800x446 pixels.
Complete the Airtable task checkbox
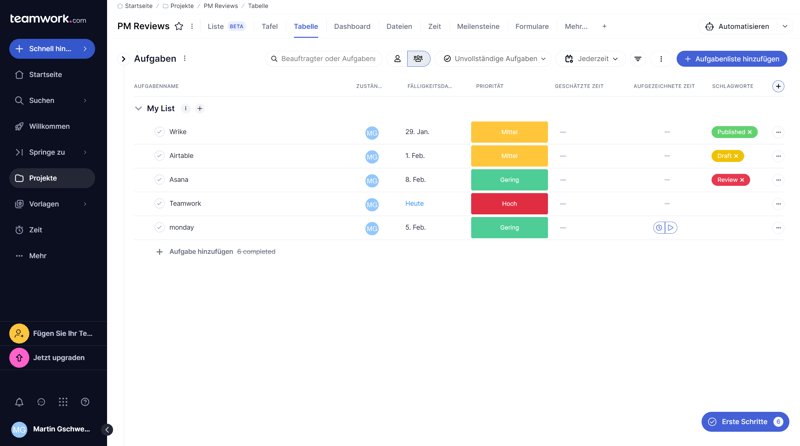[159, 156]
